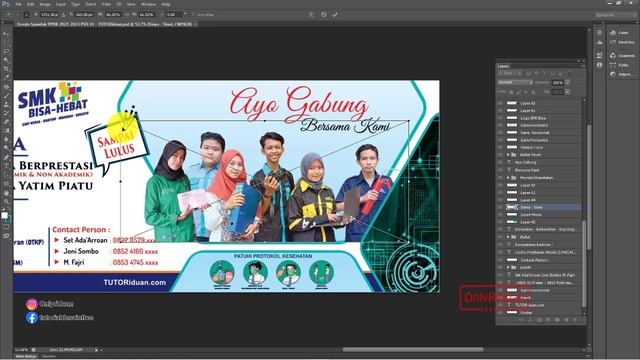
Task: Select the Contact Person text layer
Action: click(540, 260)
